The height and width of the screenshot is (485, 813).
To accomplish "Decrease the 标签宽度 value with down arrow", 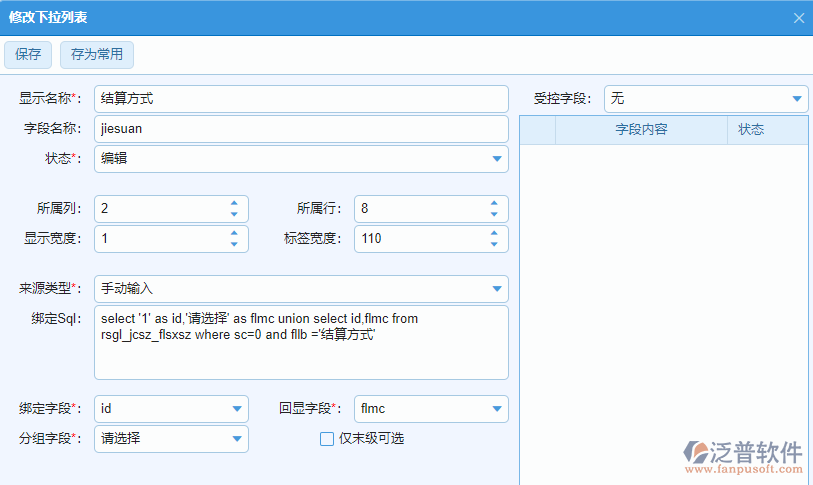I will pos(494,244).
